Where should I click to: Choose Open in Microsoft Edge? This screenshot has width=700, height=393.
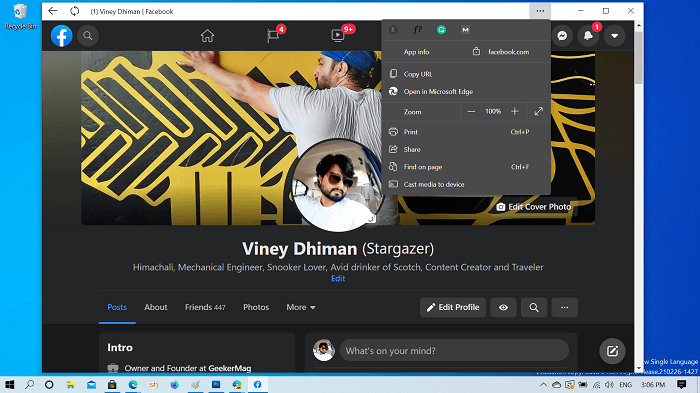[x=466, y=92]
